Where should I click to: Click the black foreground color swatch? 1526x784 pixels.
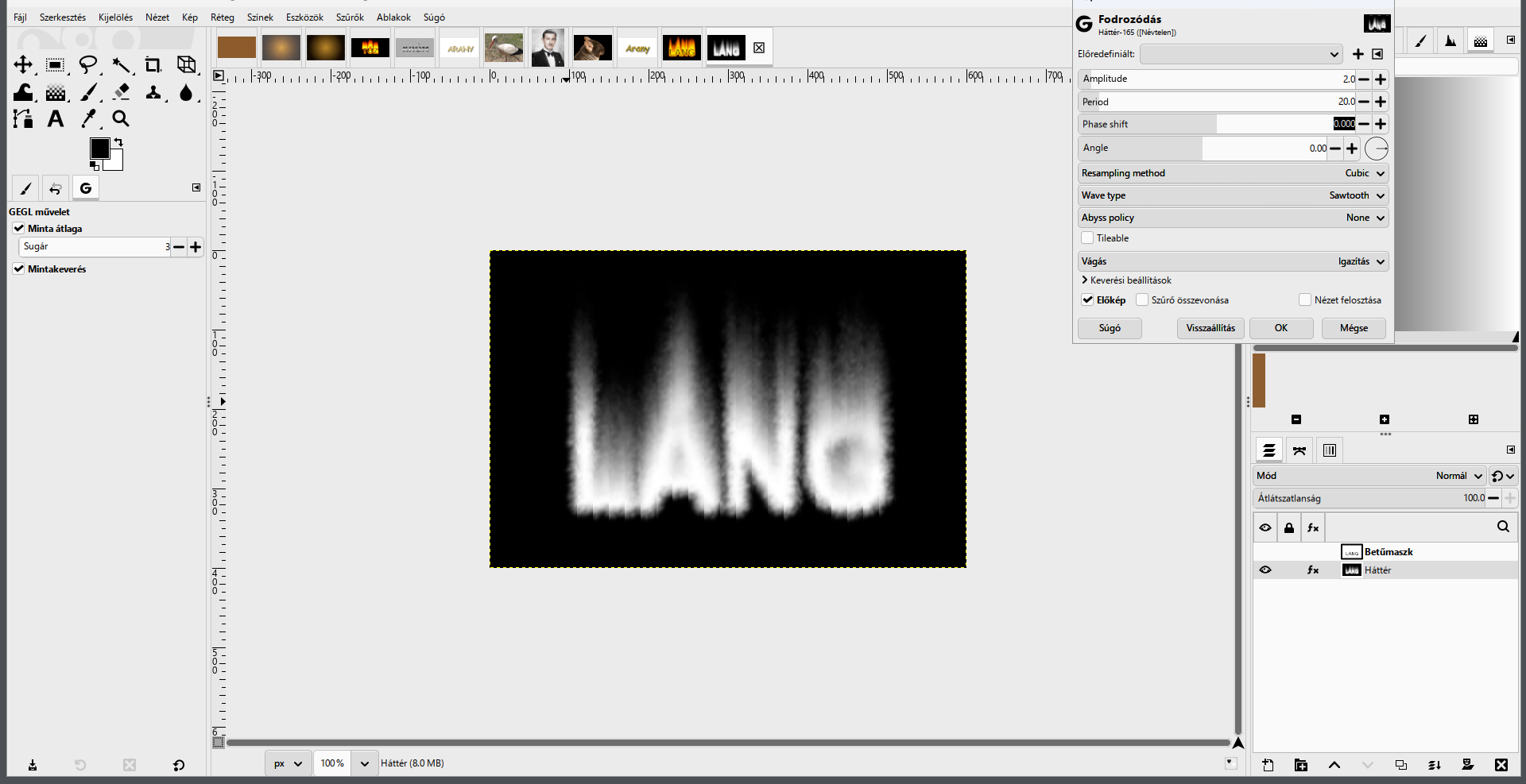tap(99, 149)
